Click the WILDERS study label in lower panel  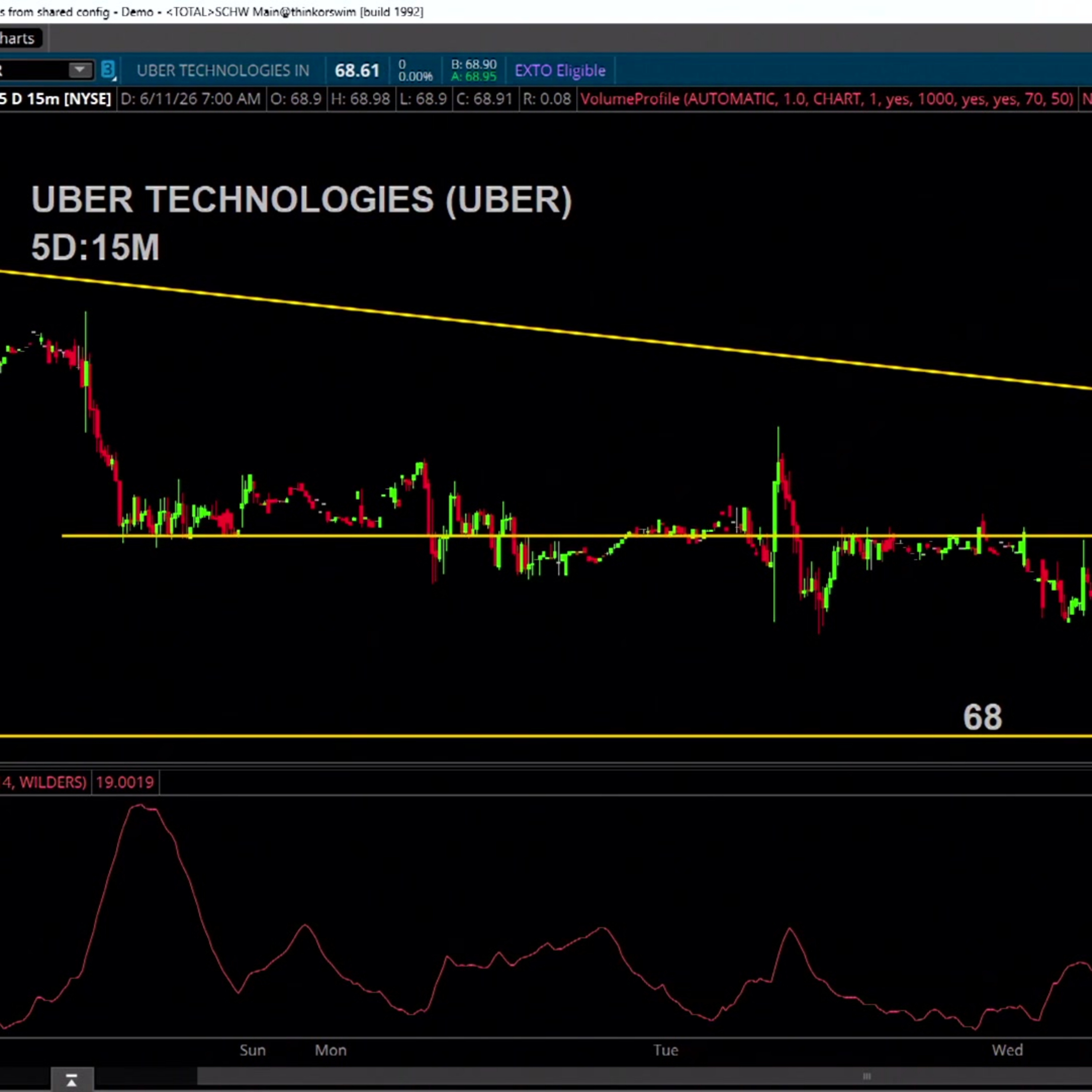44,782
